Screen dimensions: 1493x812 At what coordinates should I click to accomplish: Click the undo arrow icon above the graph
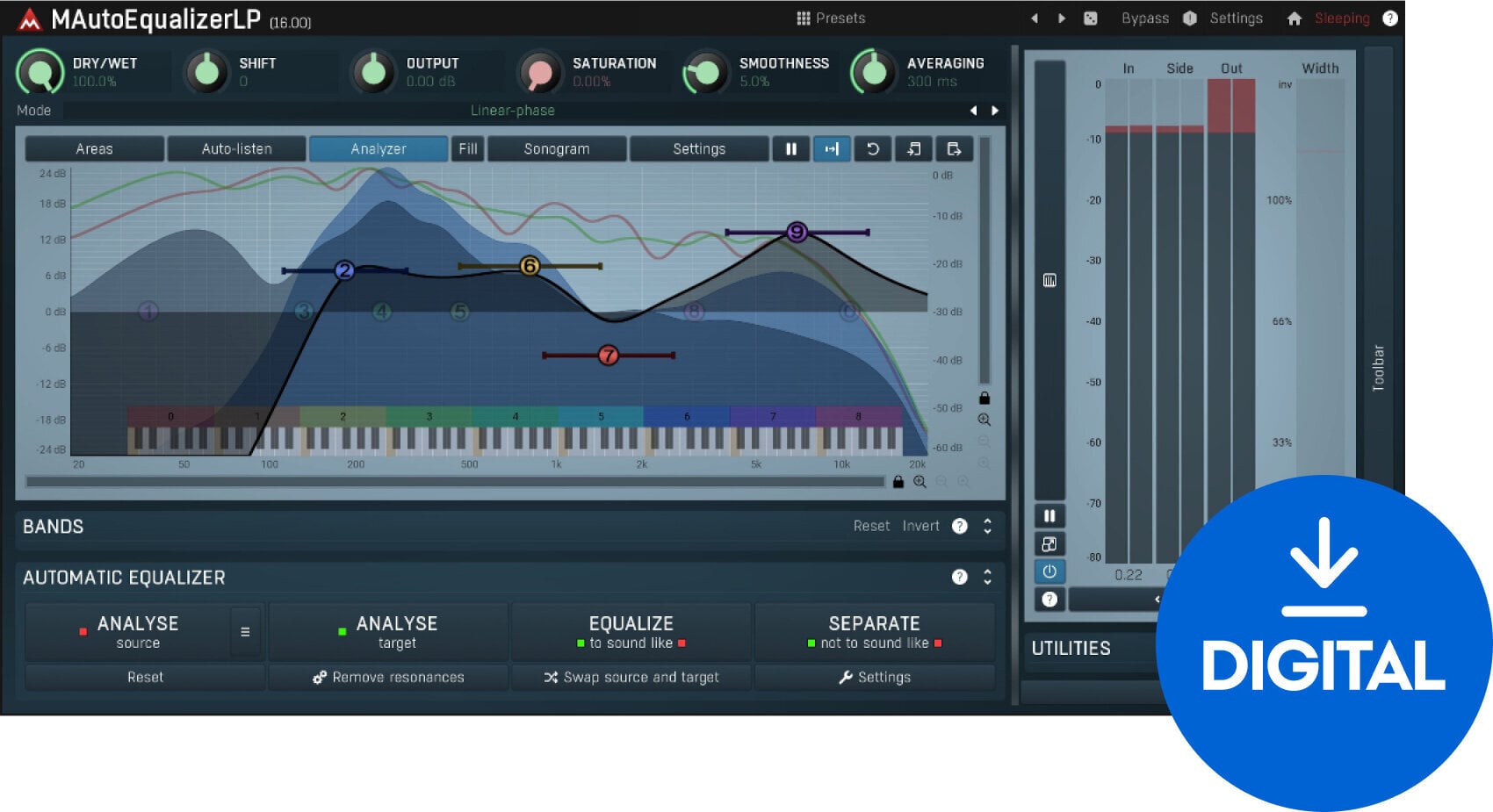coord(873,149)
